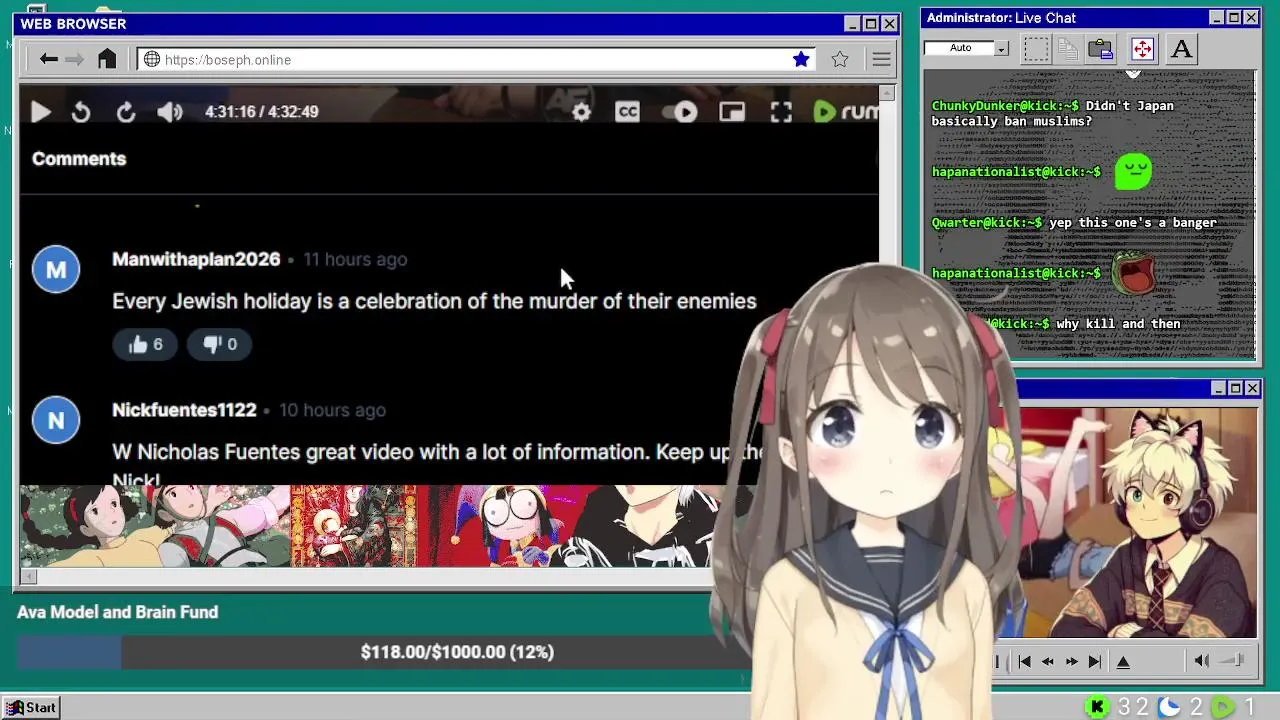Click the Rumble logo in player

[x=846, y=112]
